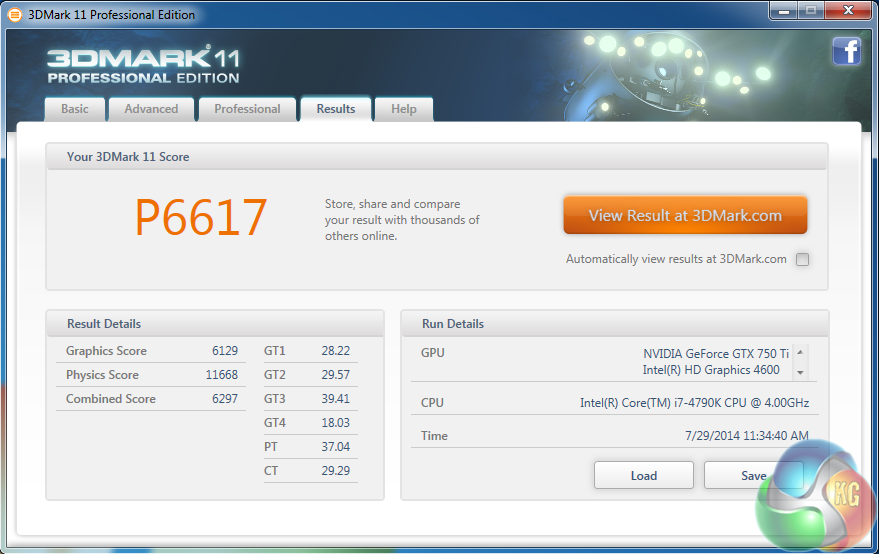This screenshot has height=554, width=879.
Task: Switch to the Basic tab
Action: click(75, 109)
